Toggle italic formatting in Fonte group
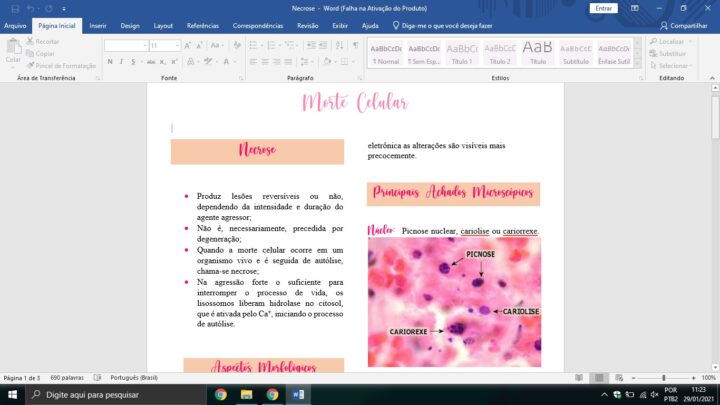The image size is (720, 405). tap(121, 61)
